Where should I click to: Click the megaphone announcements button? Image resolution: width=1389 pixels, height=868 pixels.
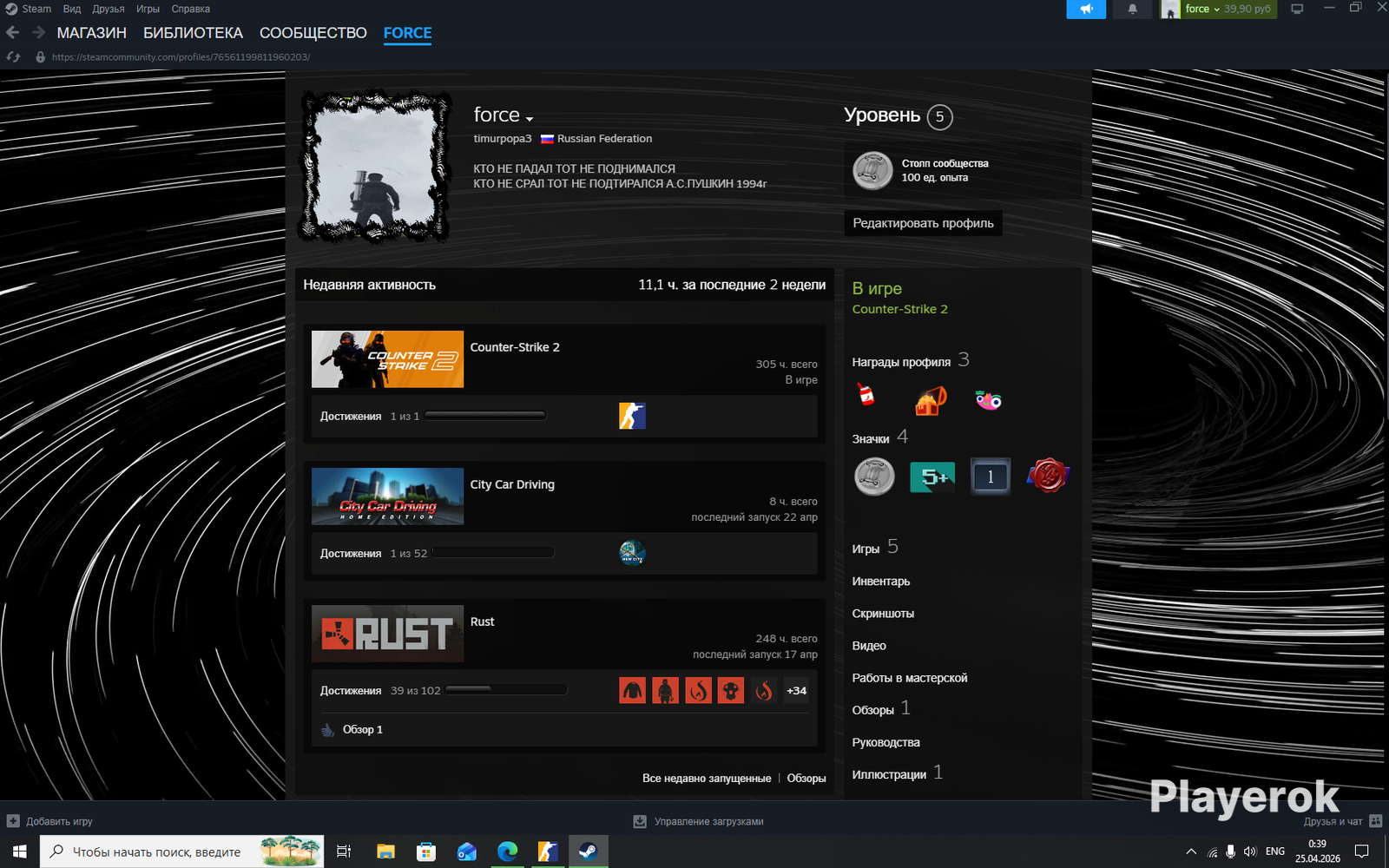coord(1086,9)
